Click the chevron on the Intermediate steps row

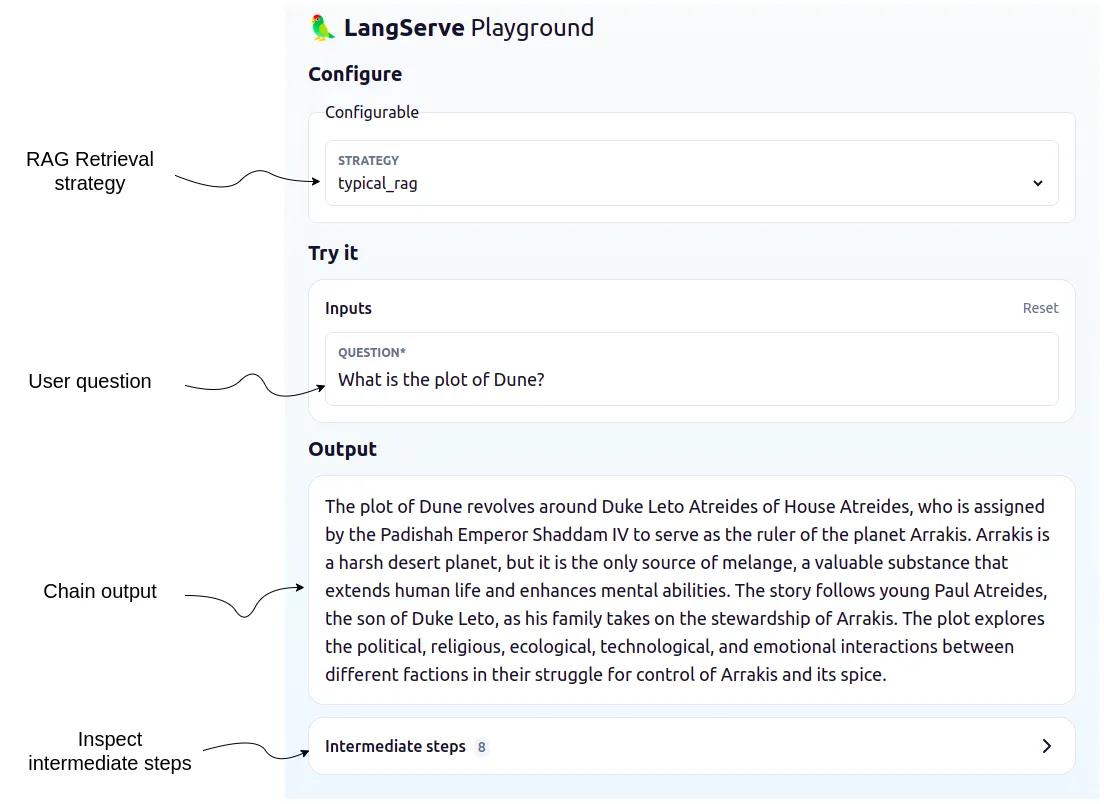coord(1047,746)
